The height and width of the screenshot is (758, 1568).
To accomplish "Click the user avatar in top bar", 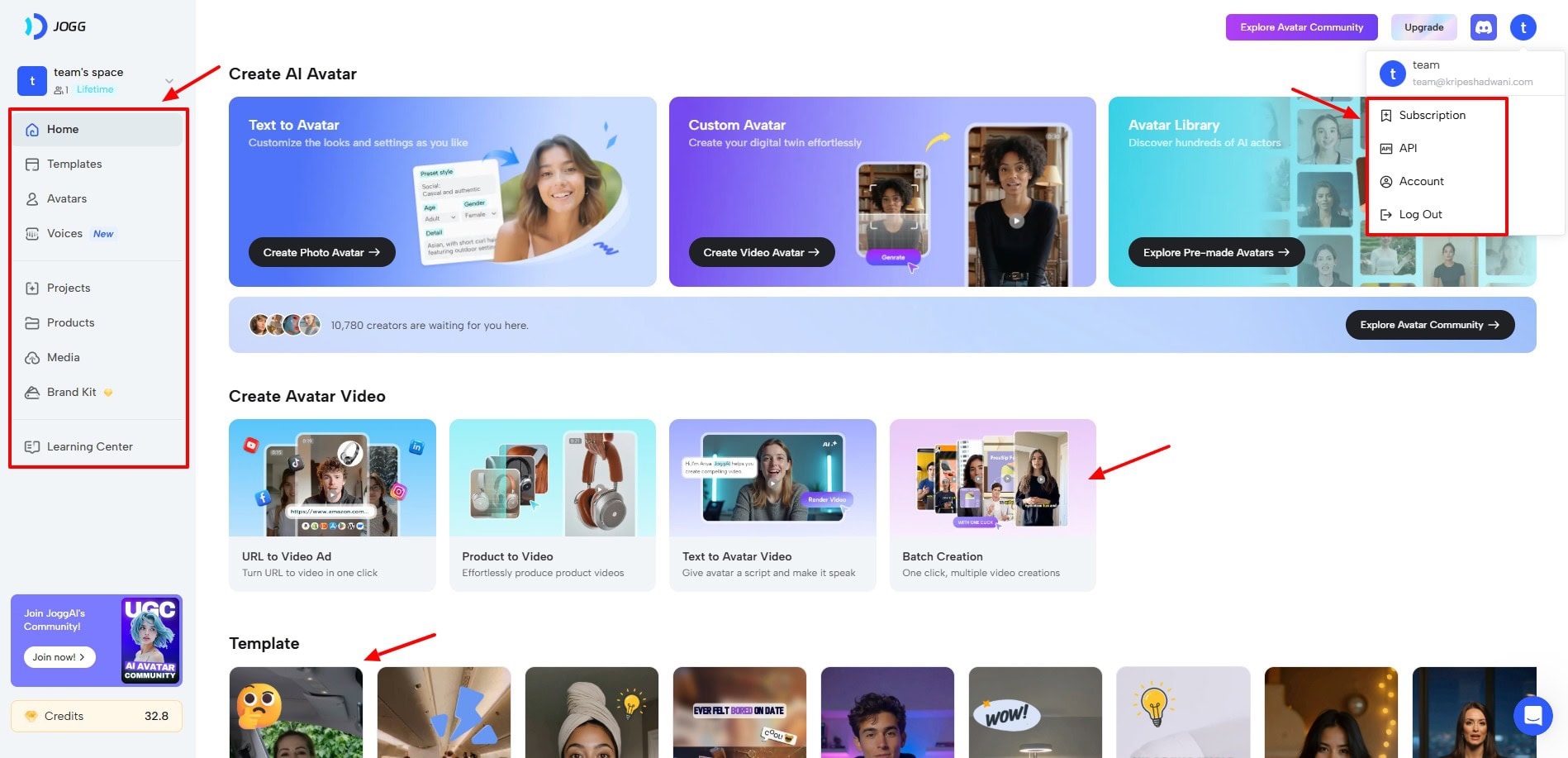I will coord(1523,27).
